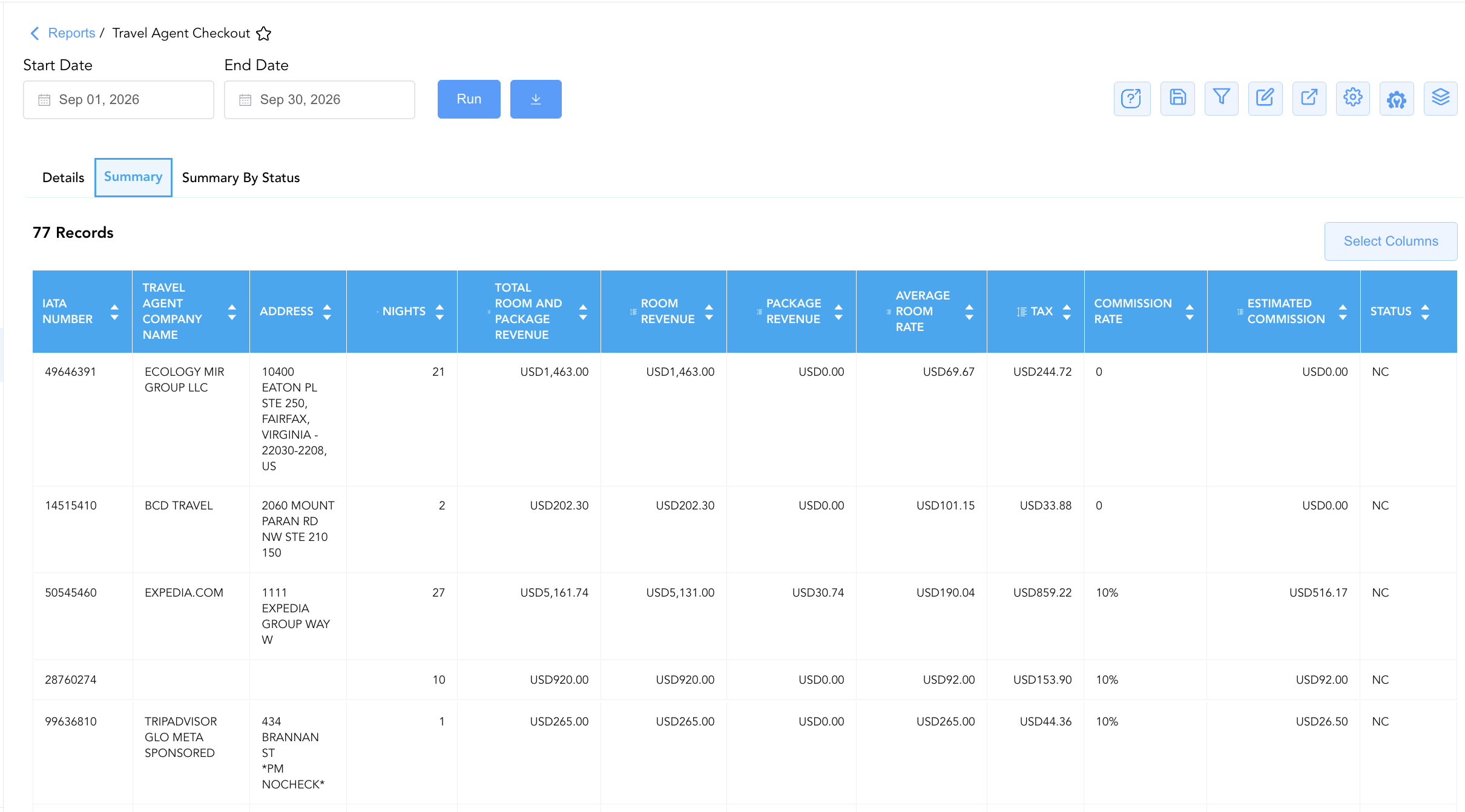Run the report
1465x812 pixels.
click(x=469, y=99)
